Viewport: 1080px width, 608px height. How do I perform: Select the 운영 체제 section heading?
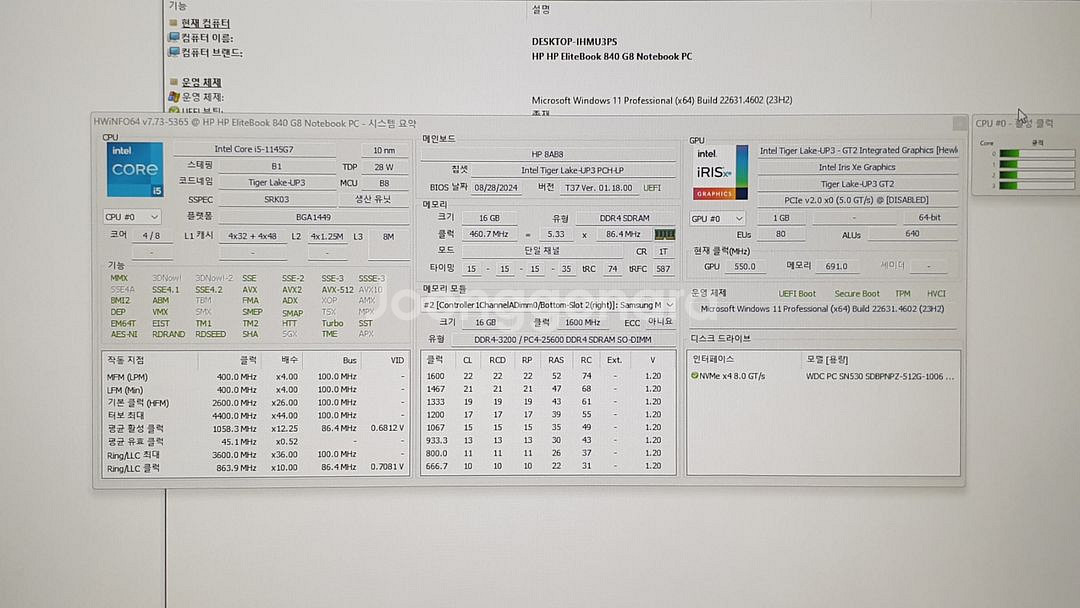pyautogui.click(x=201, y=82)
